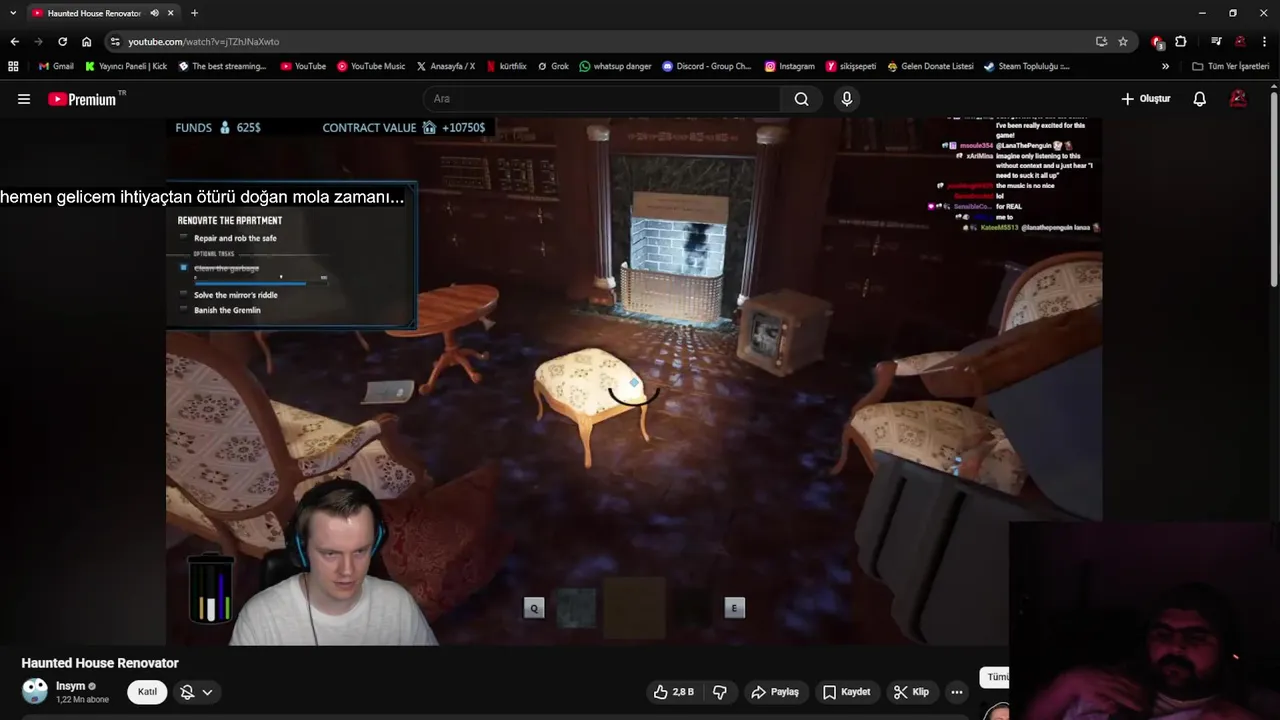Open the Extensions puzzle icon

(x=1181, y=42)
